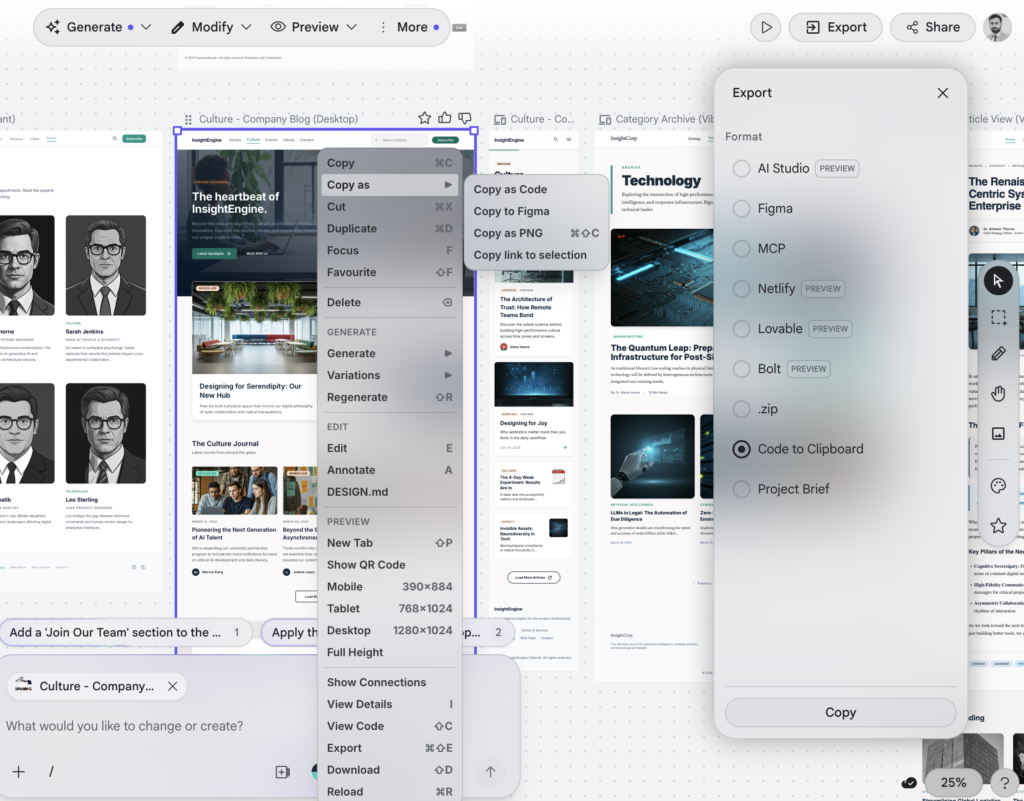
Task: Click the drag handle beside Culture frame title
Action: (188, 119)
